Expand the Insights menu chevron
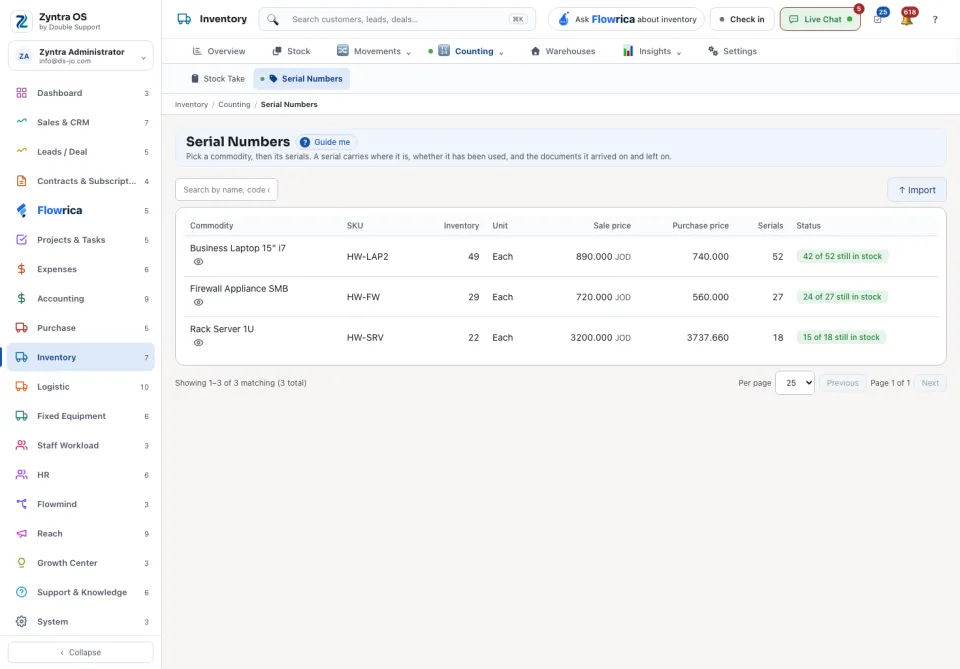960x669 pixels. click(x=679, y=53)
